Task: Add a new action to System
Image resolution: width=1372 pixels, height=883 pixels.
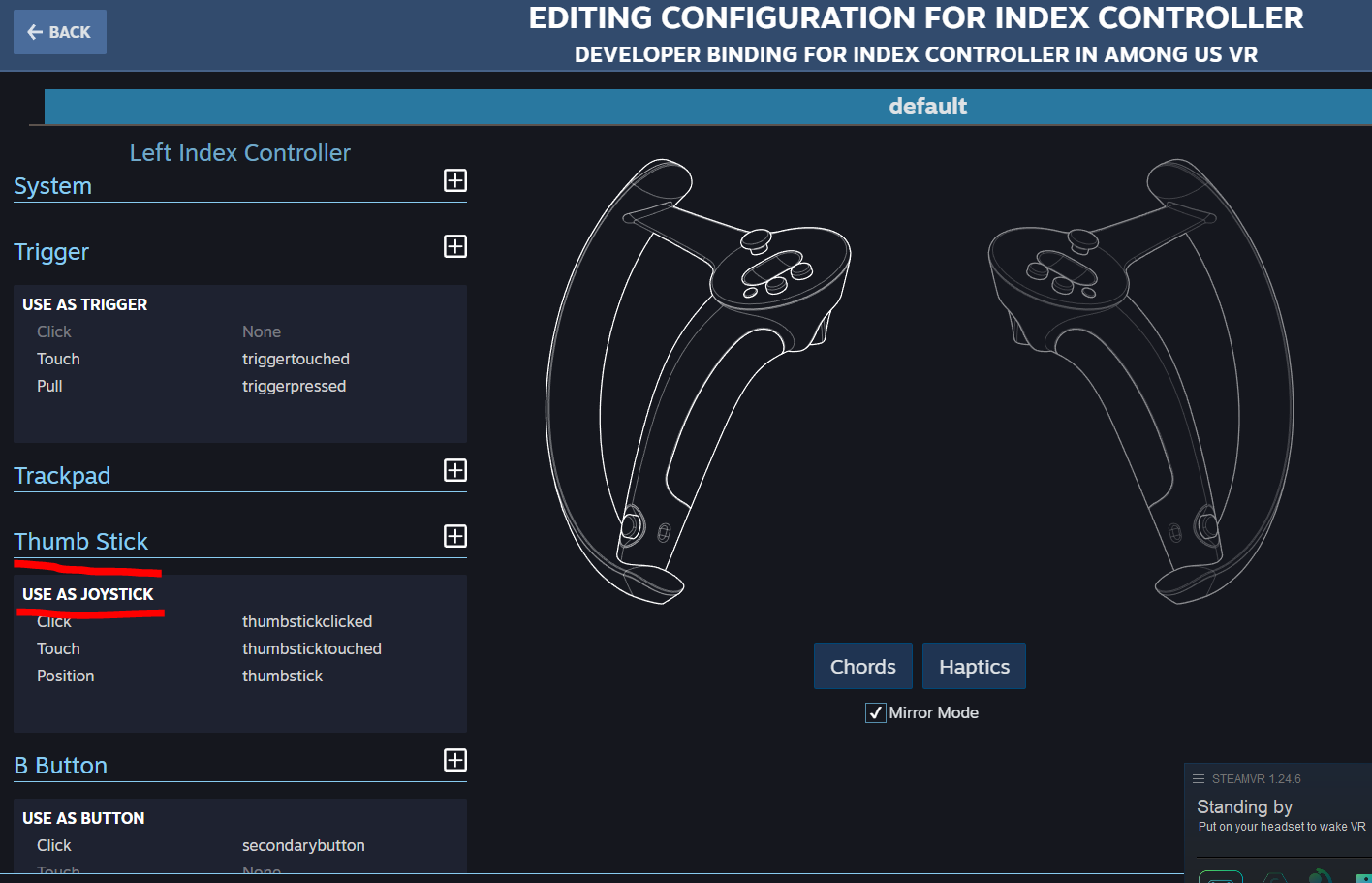Action: (x=455, y=180)
